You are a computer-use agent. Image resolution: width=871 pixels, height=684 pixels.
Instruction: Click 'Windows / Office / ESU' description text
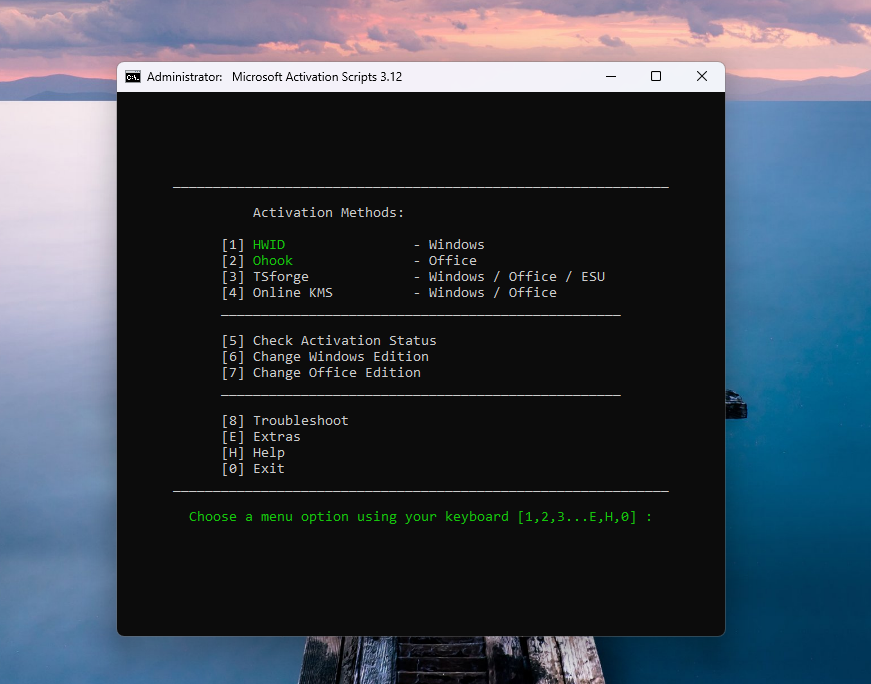click(517, 277)
